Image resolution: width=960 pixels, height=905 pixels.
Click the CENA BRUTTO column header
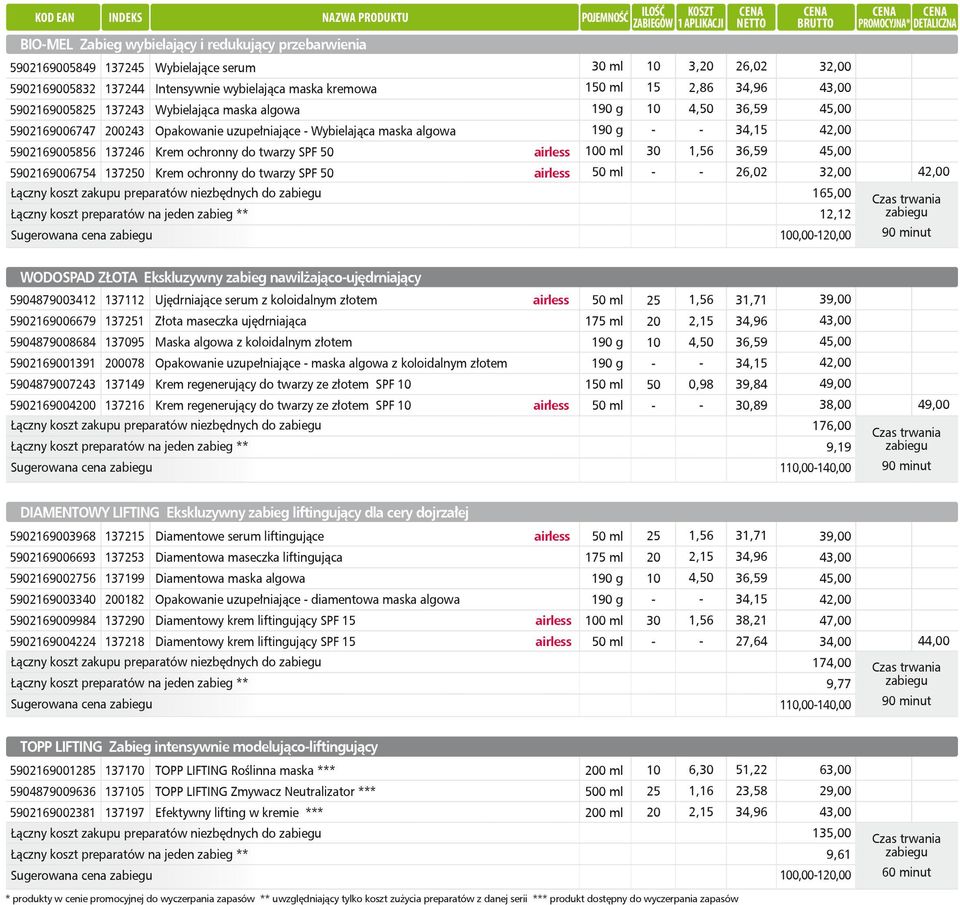click(x=816, y=17)
